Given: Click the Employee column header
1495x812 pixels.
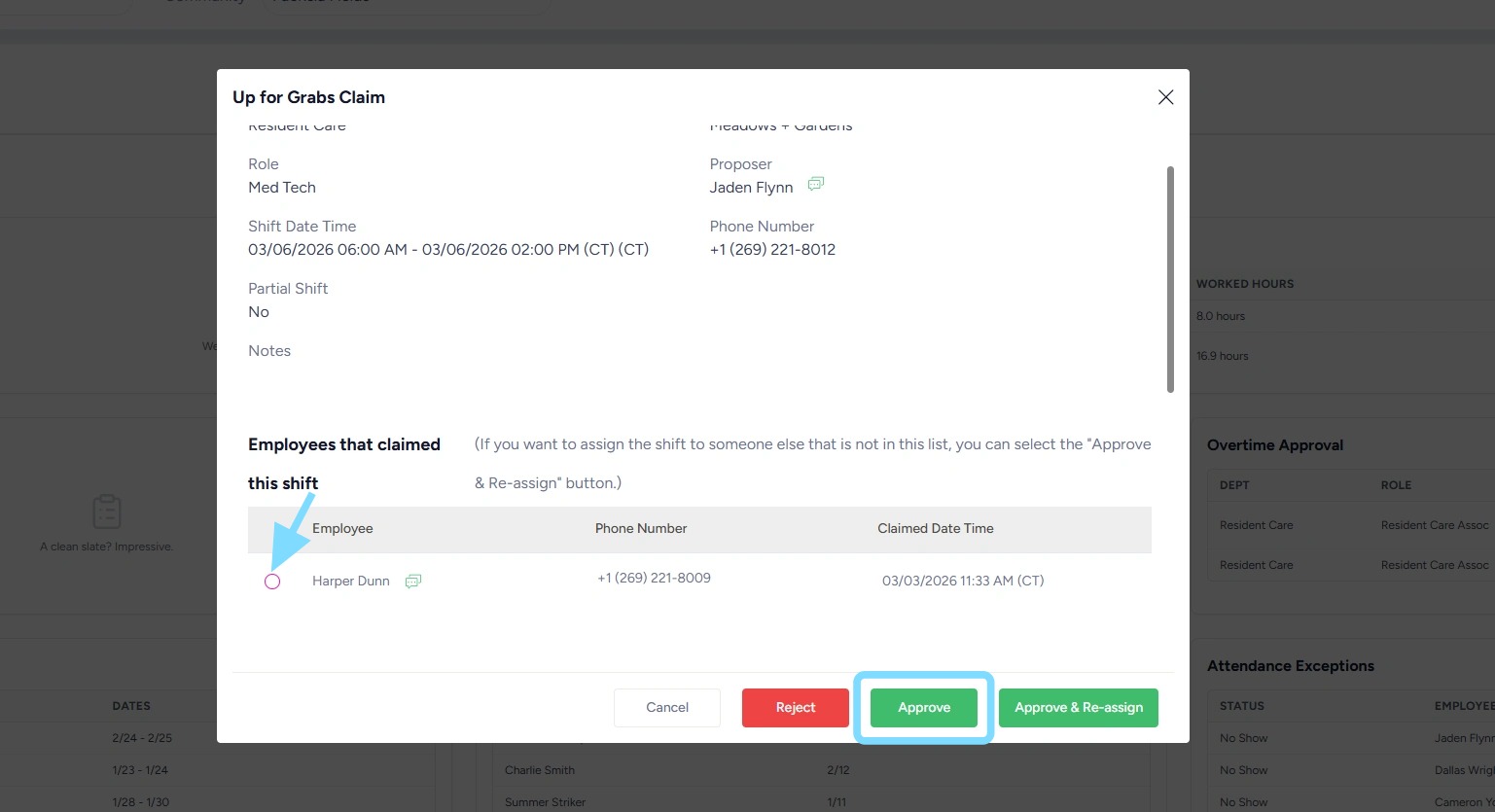Looking at the screenshot, I should [342, 529].
